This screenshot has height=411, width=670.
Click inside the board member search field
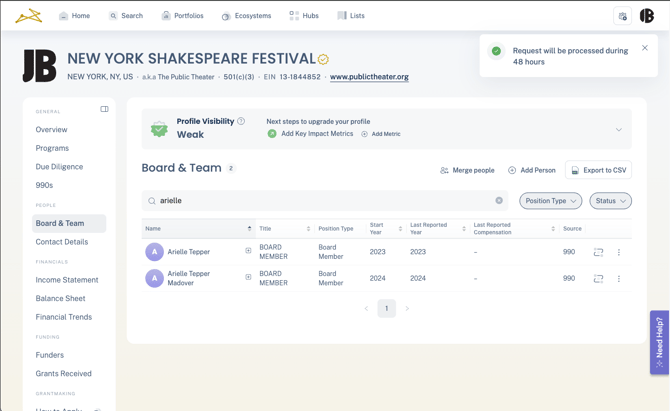[320, 201]
